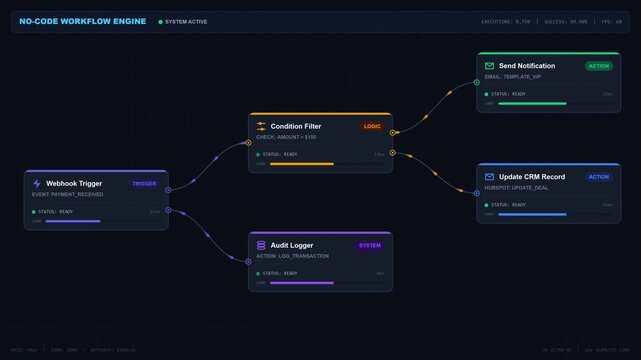The height and width of the screenshot is (360, 641).
Task: Click the EXECUTIONS counter in header
Action: [506, 22]
